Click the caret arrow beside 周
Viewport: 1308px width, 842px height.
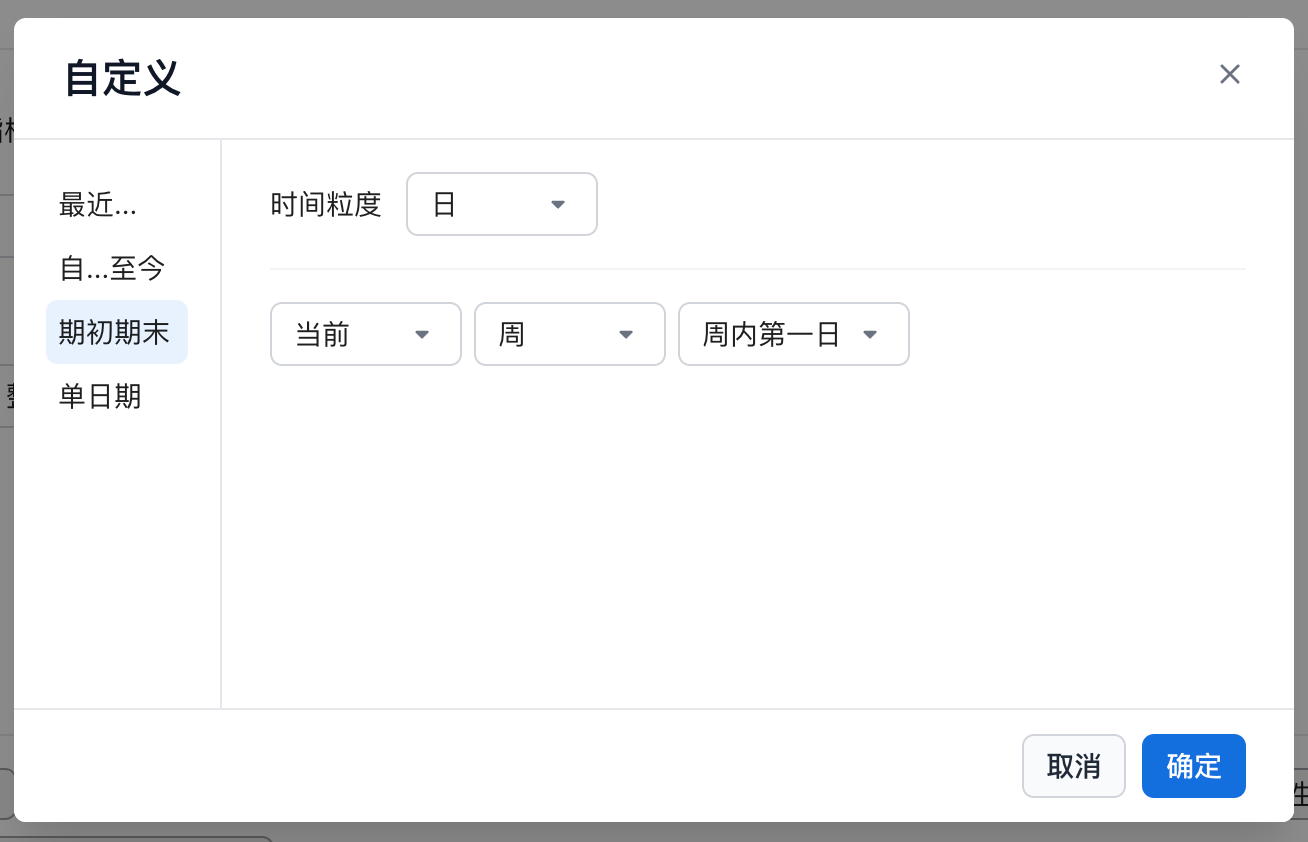[626, 334]
